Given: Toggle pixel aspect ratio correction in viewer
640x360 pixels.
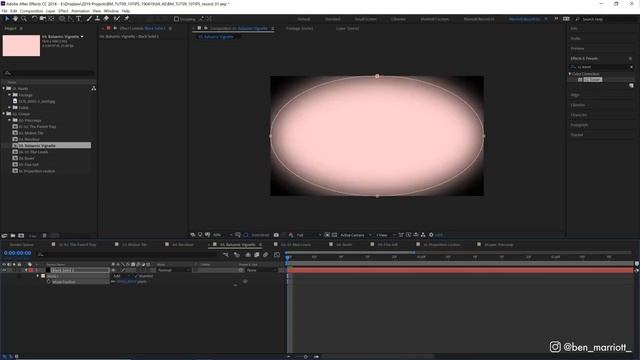Looking at the screenshot, I should click(401, 235).
